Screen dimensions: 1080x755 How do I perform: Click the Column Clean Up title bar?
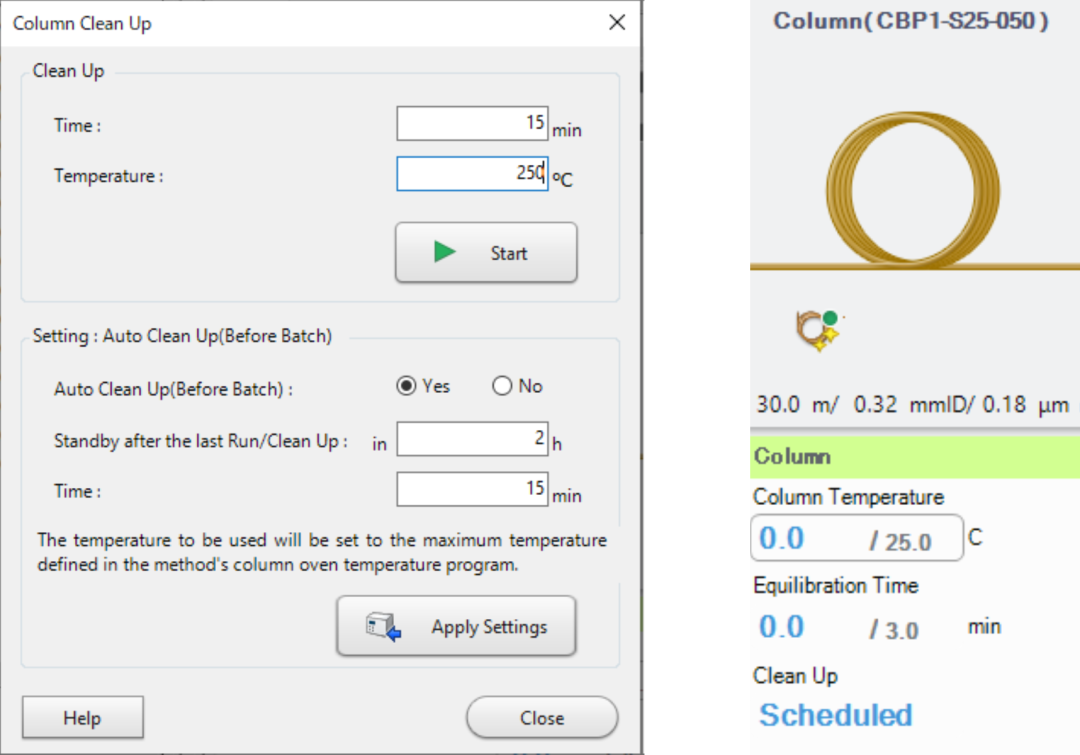[300, 23]
